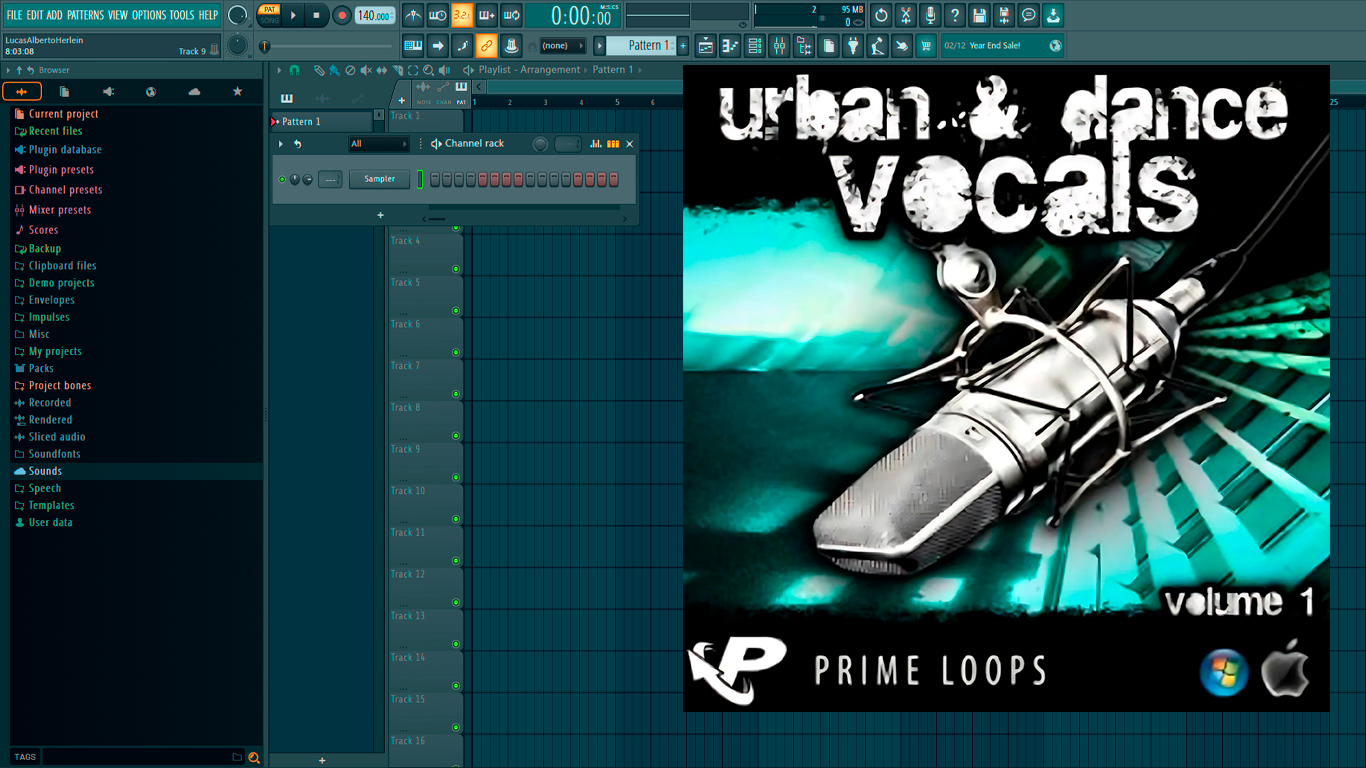Toggle the multilink to controllers button
Image resolution: width=1366 pixels, height=768 pixels.
click(x=486, y=45)
